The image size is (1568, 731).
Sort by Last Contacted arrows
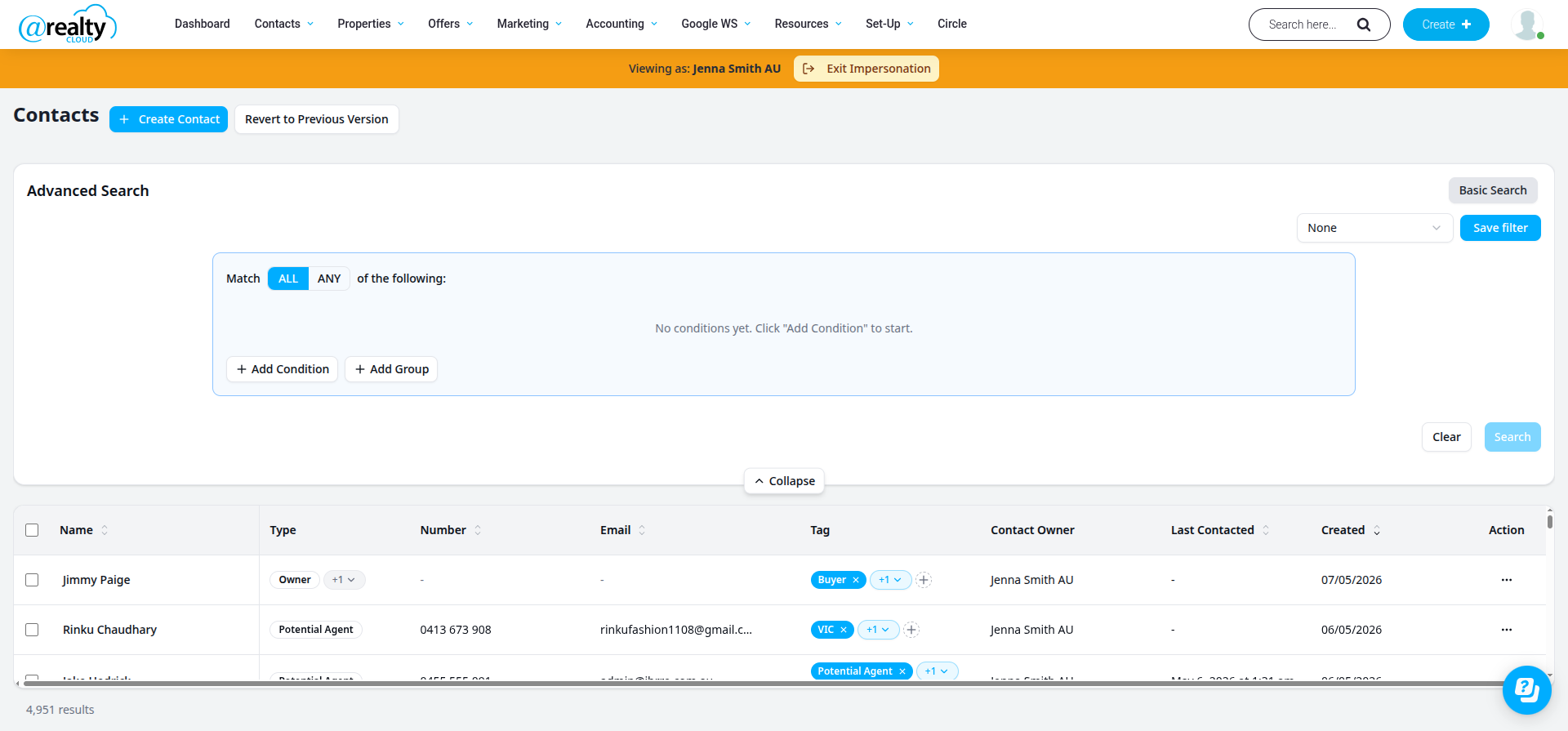[x=1266, y=530]
